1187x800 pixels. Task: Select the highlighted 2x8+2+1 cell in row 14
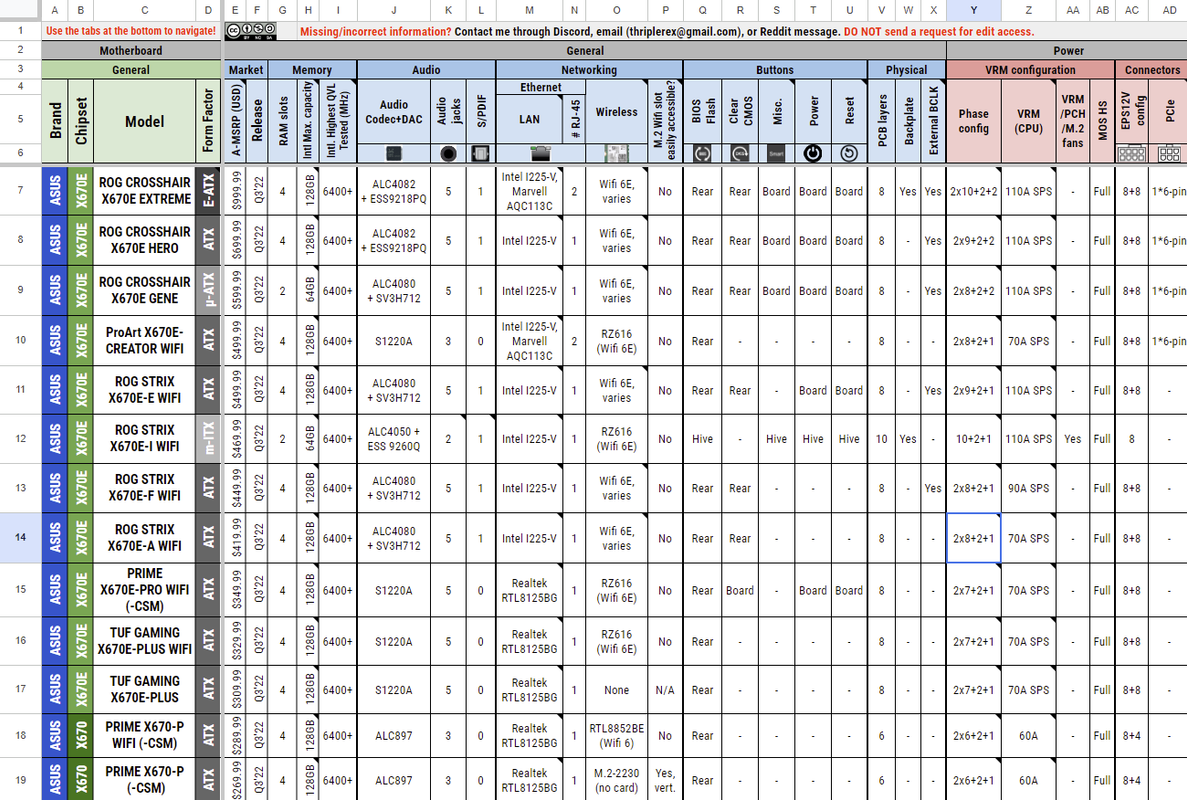[974, 538]
